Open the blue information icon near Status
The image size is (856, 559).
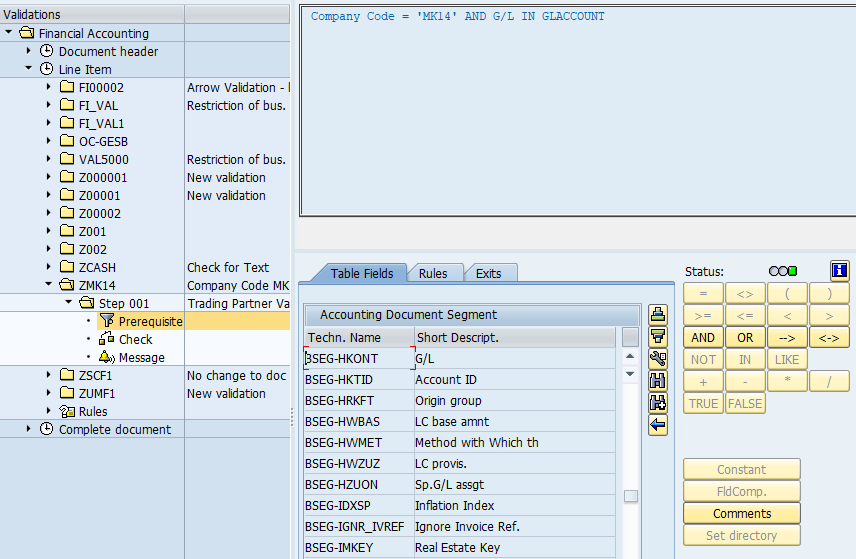(839, 271)
